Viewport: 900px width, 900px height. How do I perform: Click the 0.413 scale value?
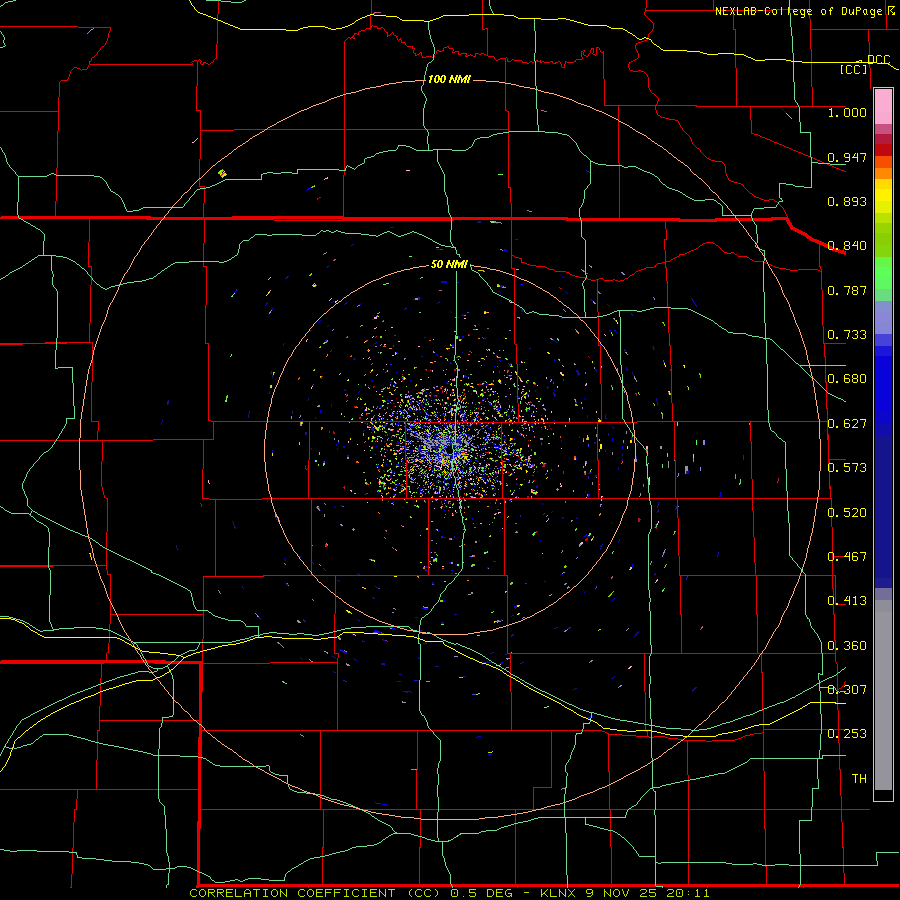point(847,601)
